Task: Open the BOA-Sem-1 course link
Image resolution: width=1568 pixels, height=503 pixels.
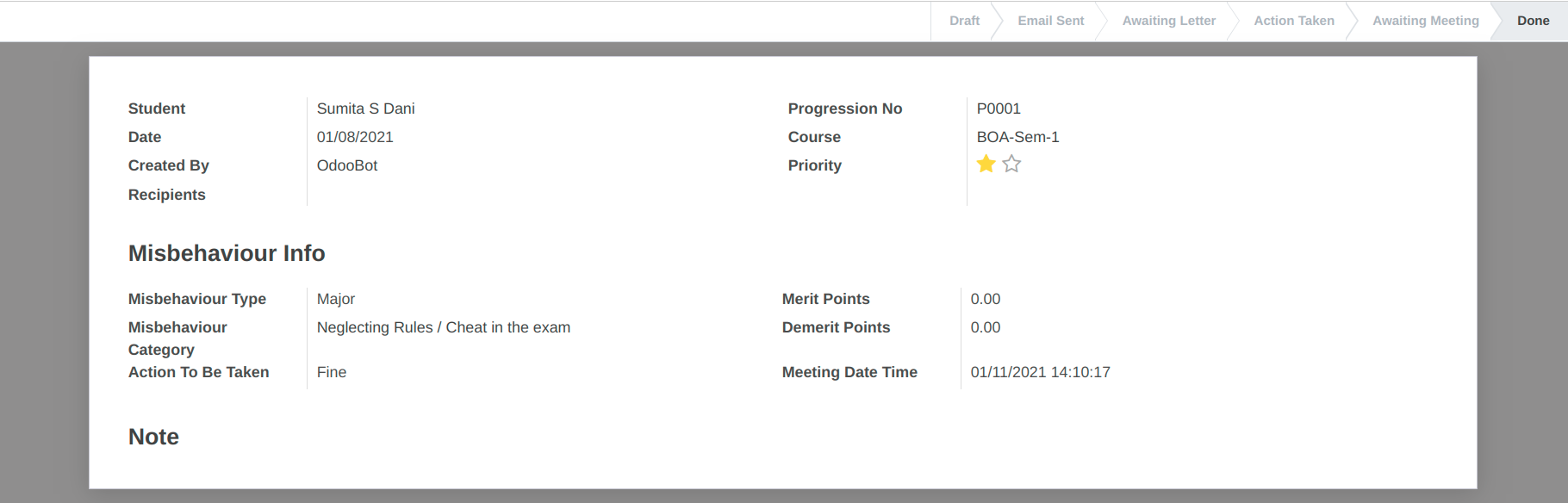Action: click(1017, 137)
